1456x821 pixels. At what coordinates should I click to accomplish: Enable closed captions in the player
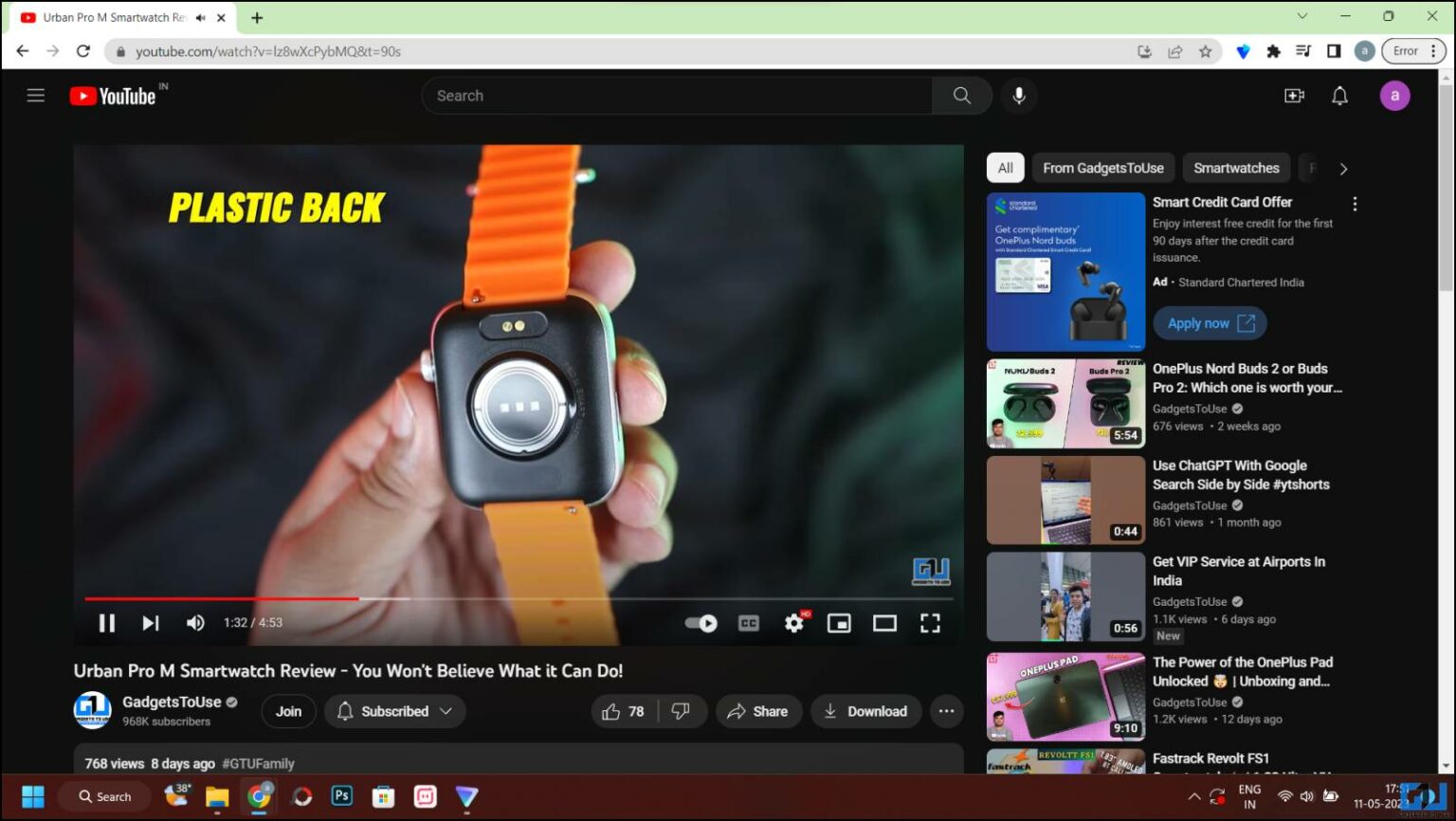click(x=748, y=623)
